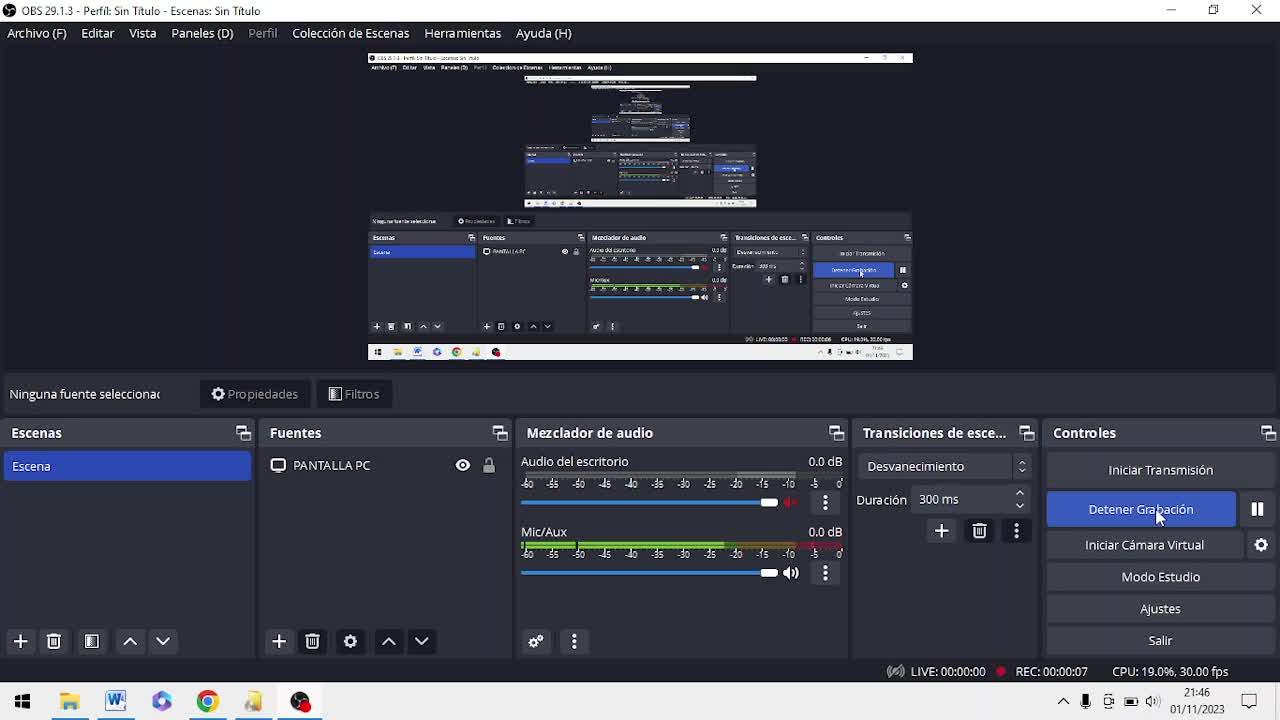Undock the Fuentes panel
Screen dimensions: 1280x720
[x=500, y=433]
